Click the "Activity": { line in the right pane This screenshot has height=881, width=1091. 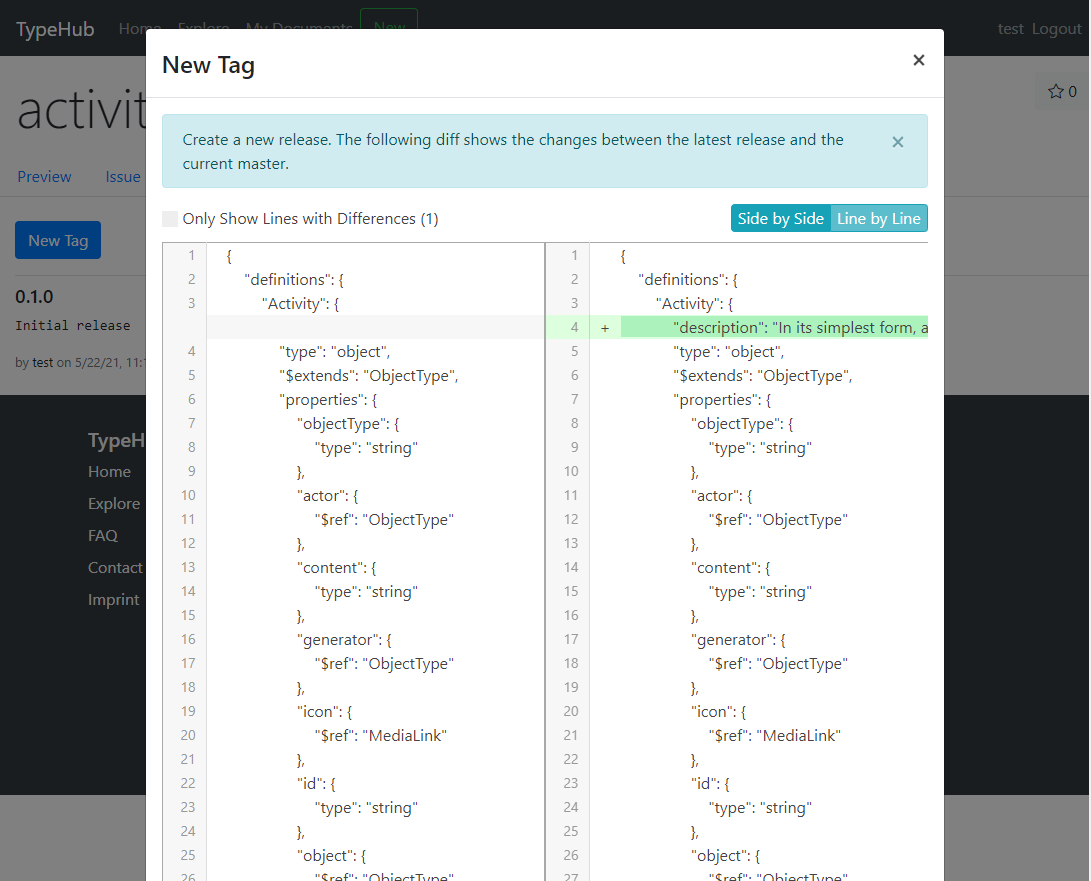tap(694, 303)
